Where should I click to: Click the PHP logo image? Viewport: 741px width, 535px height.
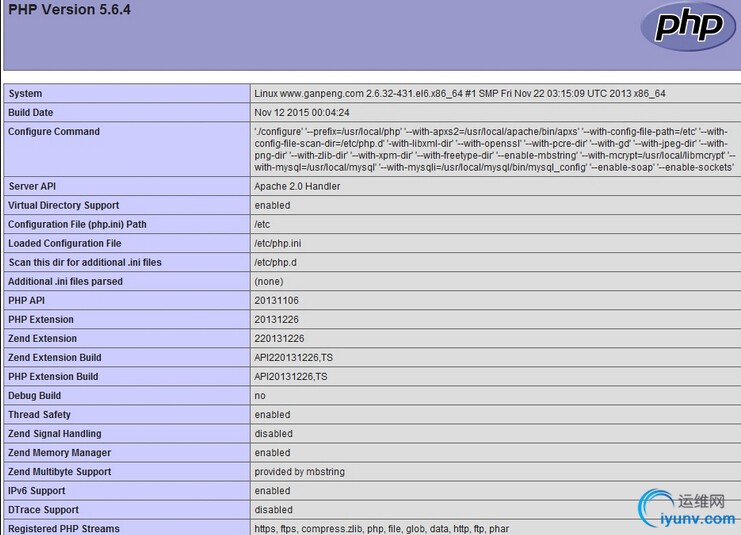pyautogui.click(x=689, y=27)
